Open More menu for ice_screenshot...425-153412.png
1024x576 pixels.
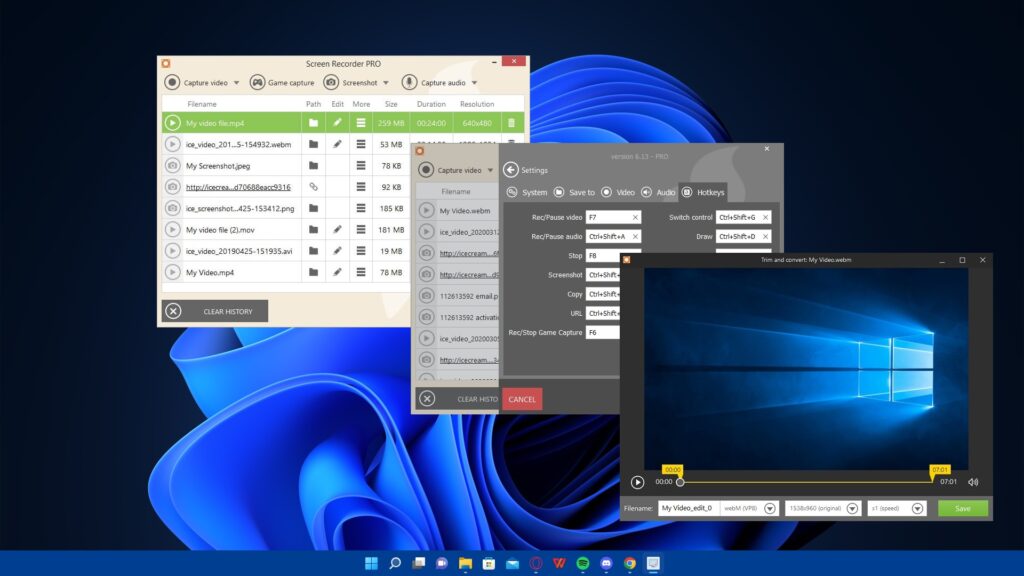(x=360, y=208)
